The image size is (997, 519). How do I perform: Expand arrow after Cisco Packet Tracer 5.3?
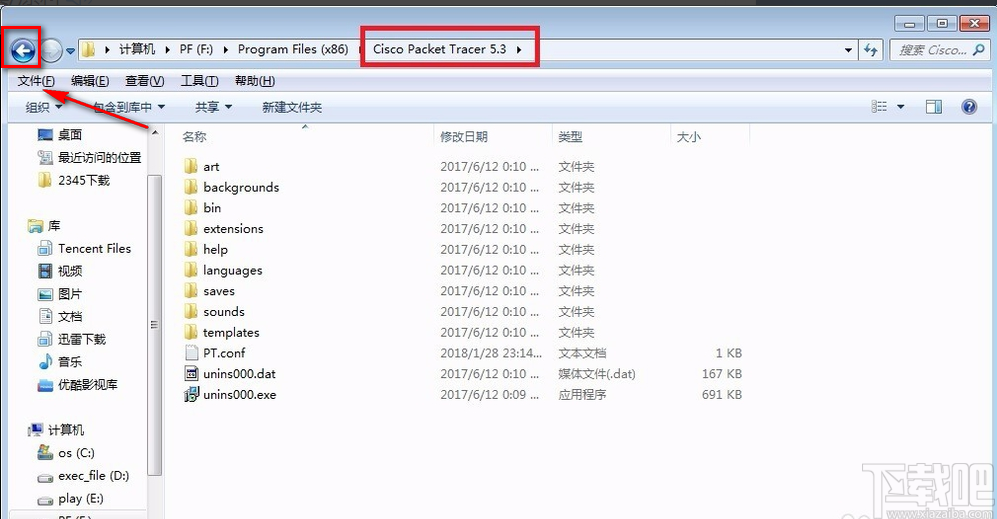(519, 50)
